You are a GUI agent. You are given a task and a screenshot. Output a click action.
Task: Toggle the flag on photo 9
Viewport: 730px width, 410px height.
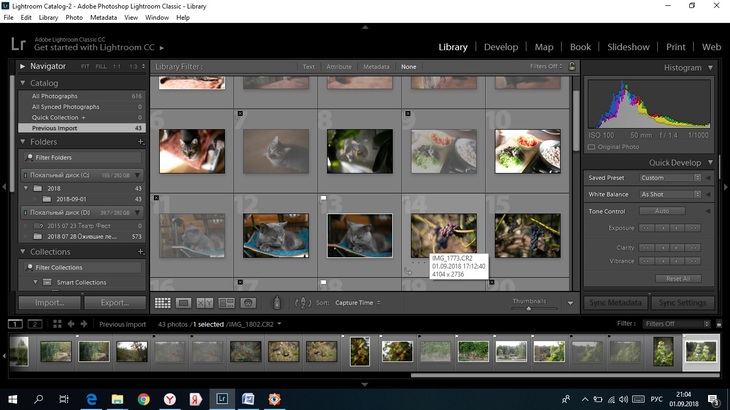point(408,114)
